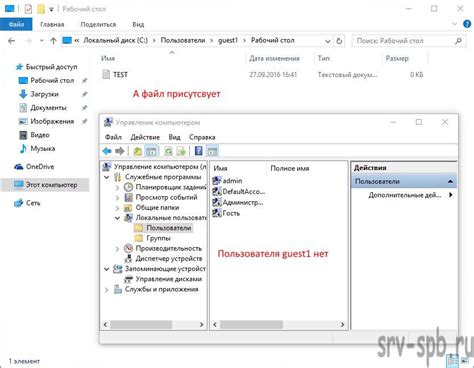Open Справка menu in Computer Management
The image size is (474, 368).
click(202, 137)
